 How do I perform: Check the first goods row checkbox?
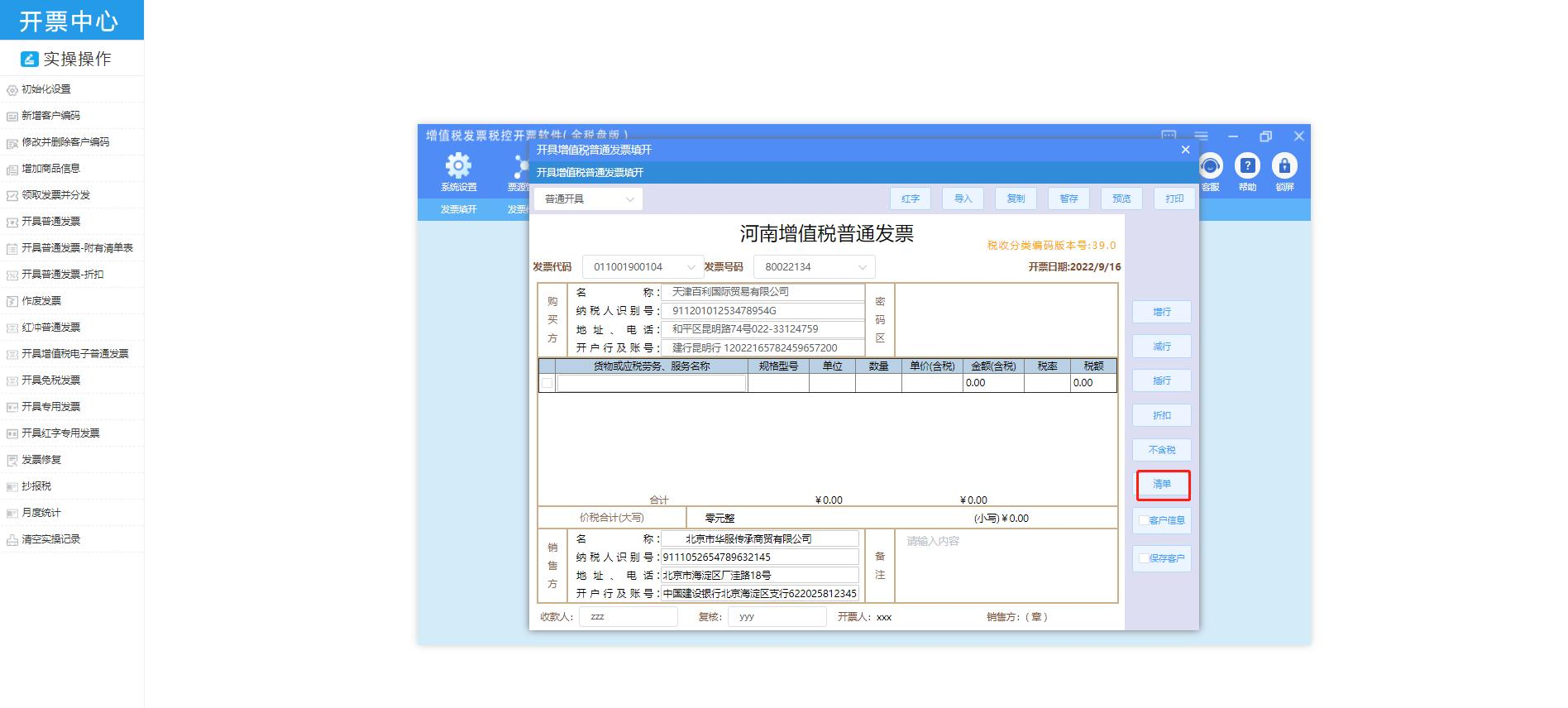pos(547,383)
